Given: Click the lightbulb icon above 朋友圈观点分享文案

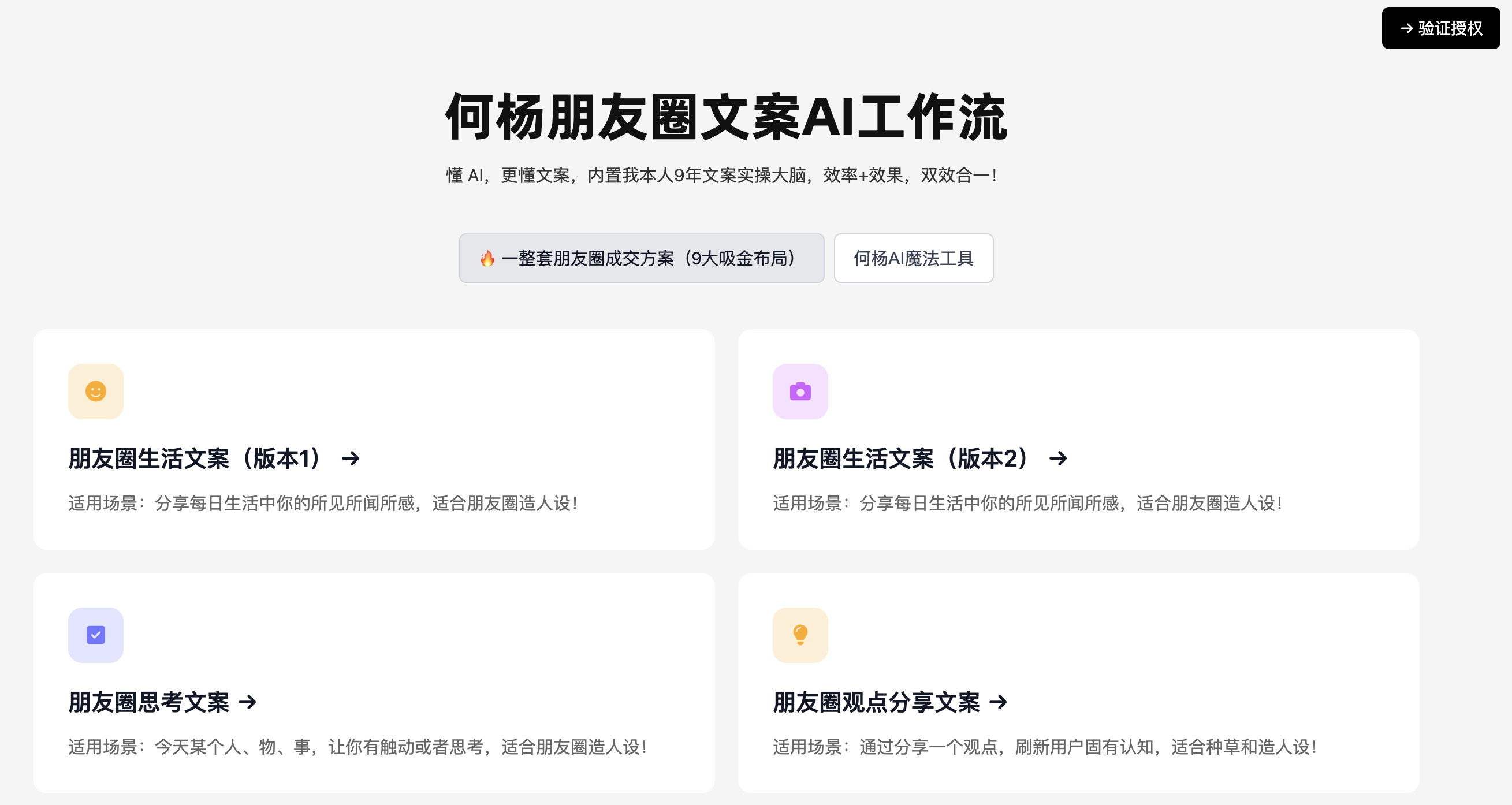Looking at the screenshot, I should click(800, 635).
